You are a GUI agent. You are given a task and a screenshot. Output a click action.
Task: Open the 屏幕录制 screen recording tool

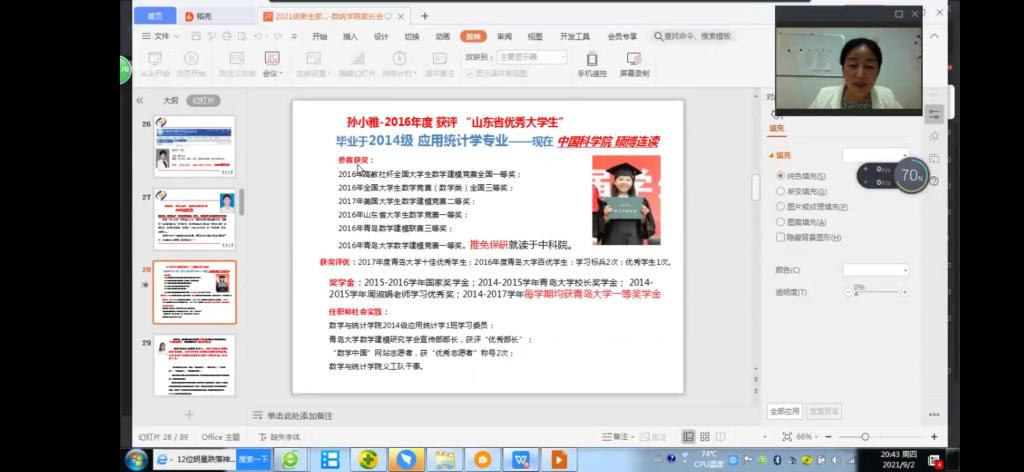(634, 59)
